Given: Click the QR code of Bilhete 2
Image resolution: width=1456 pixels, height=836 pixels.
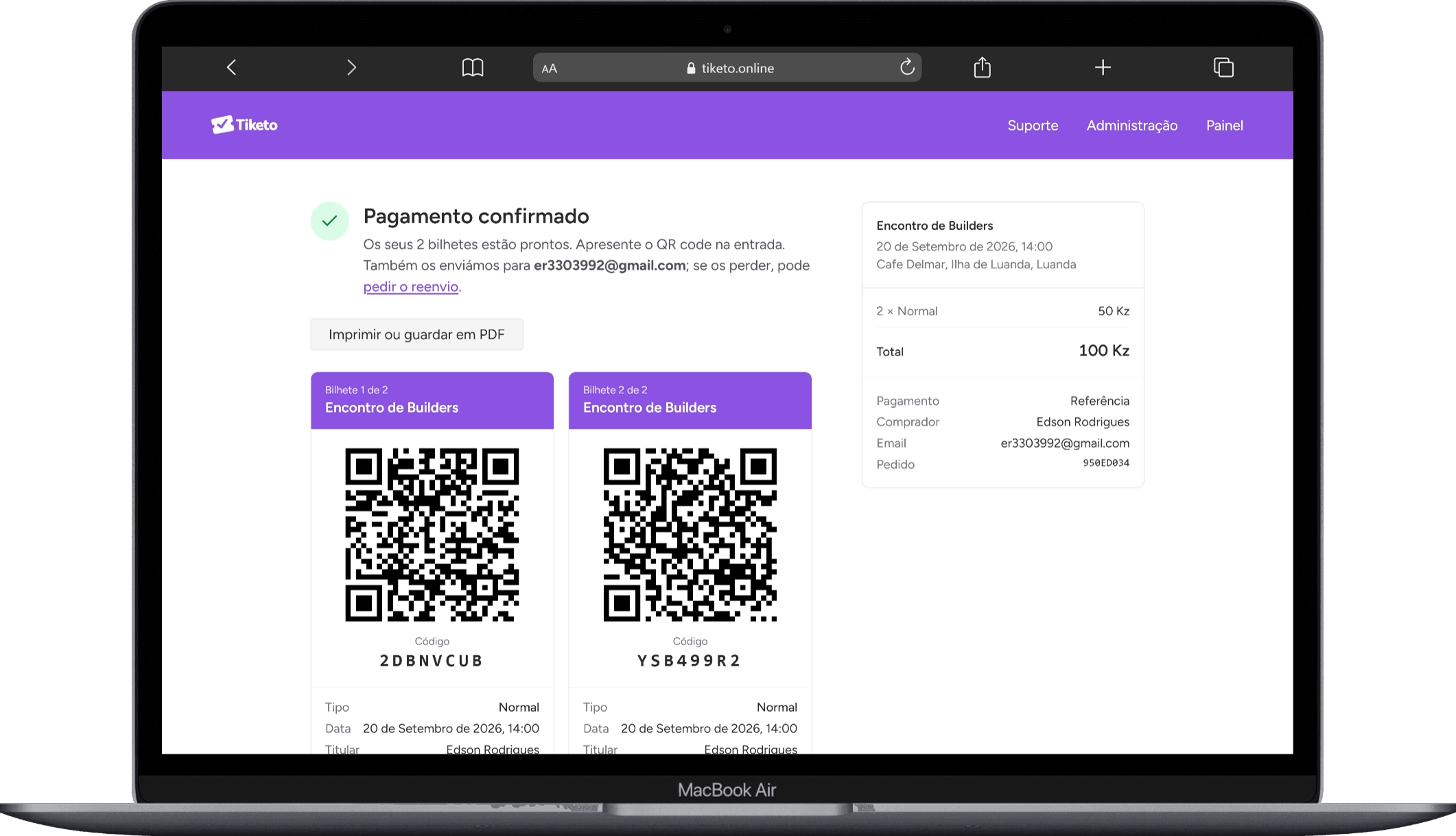Looking at the screenshot, I should pos(690,535).
